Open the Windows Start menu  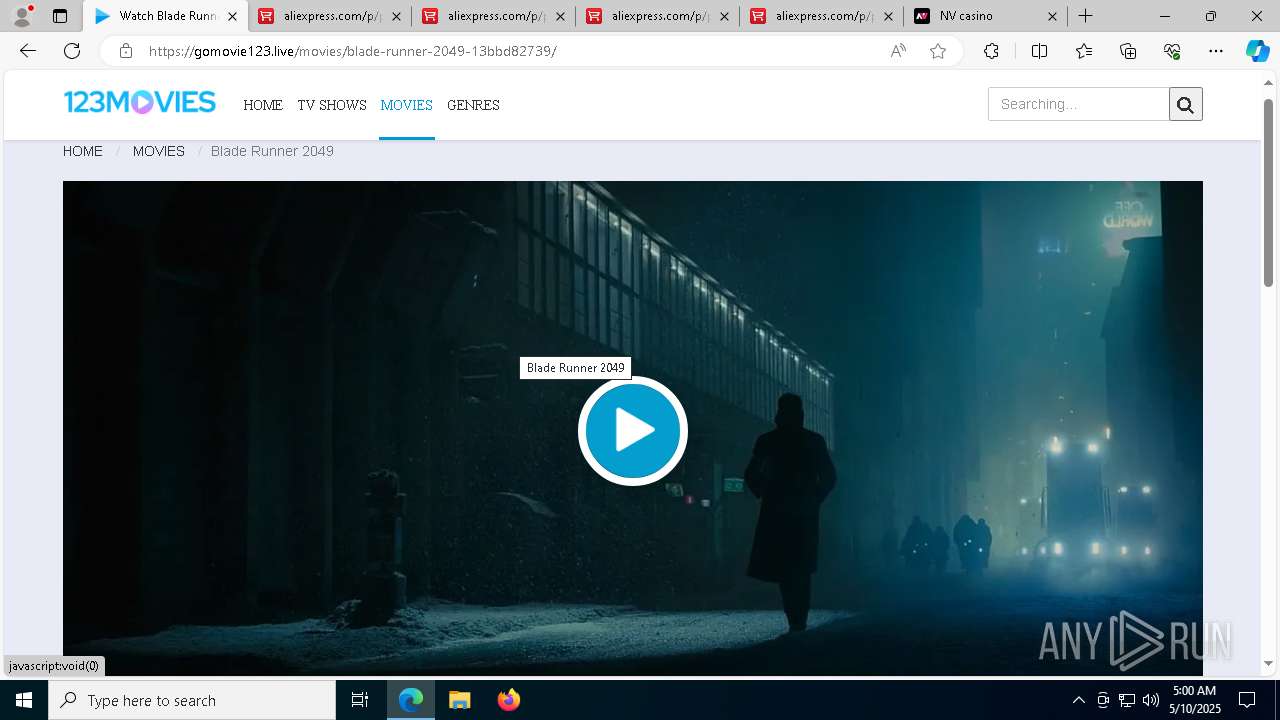click(x=24, y=700)
